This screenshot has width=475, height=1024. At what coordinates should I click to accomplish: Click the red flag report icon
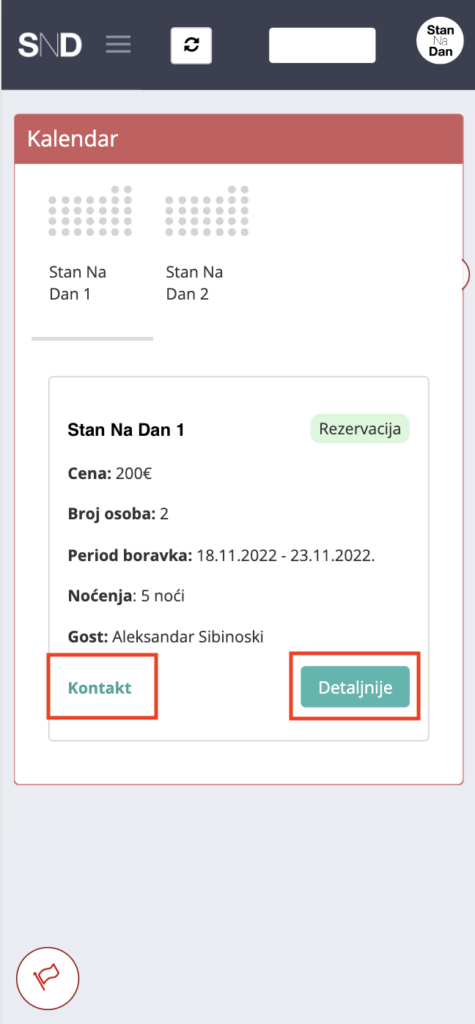47,977
